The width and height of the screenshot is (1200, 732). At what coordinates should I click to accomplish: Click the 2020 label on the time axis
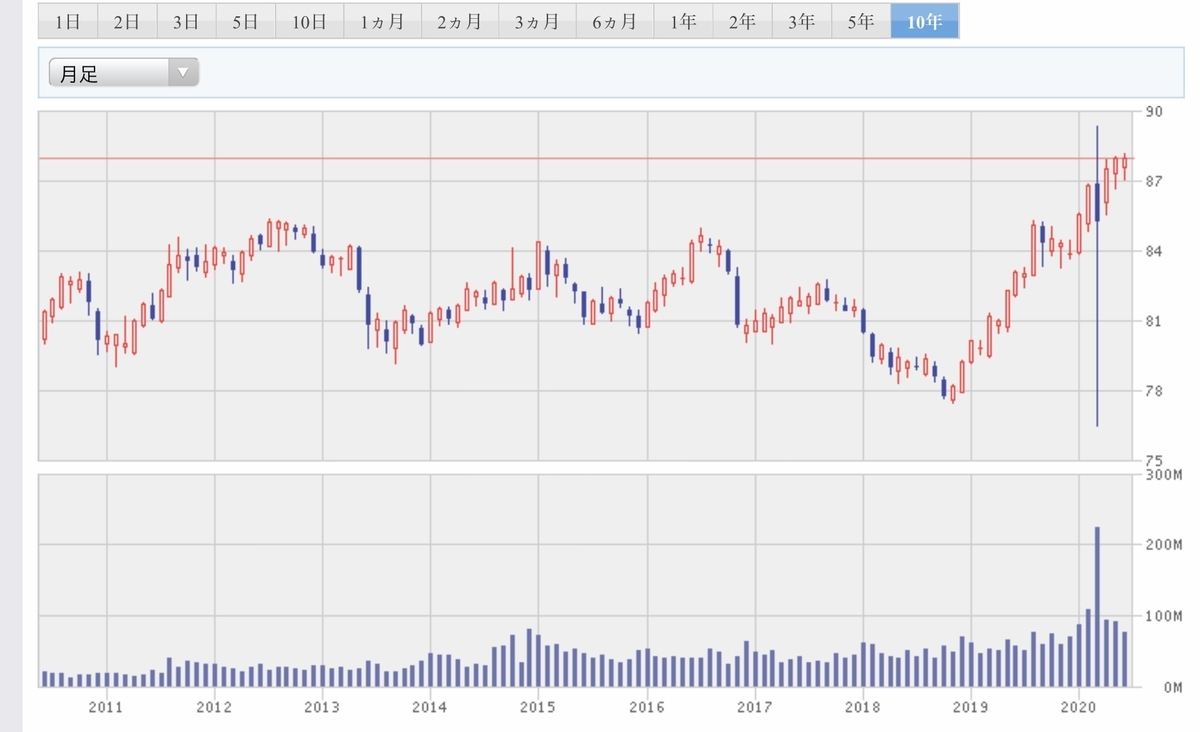pyautogui.click(x=1078, y=707)
